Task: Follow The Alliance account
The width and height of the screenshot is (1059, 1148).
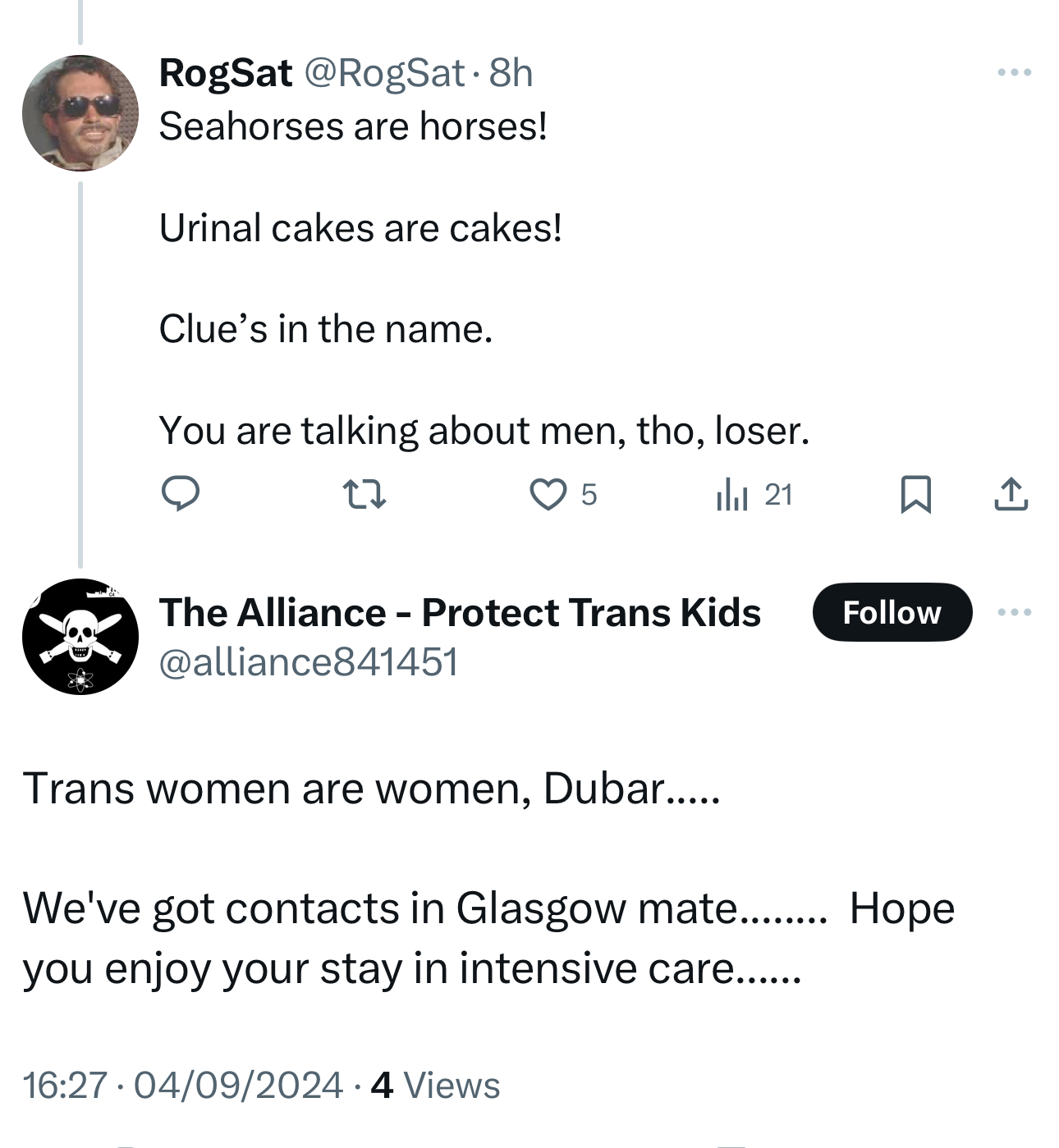Action: 892,612
